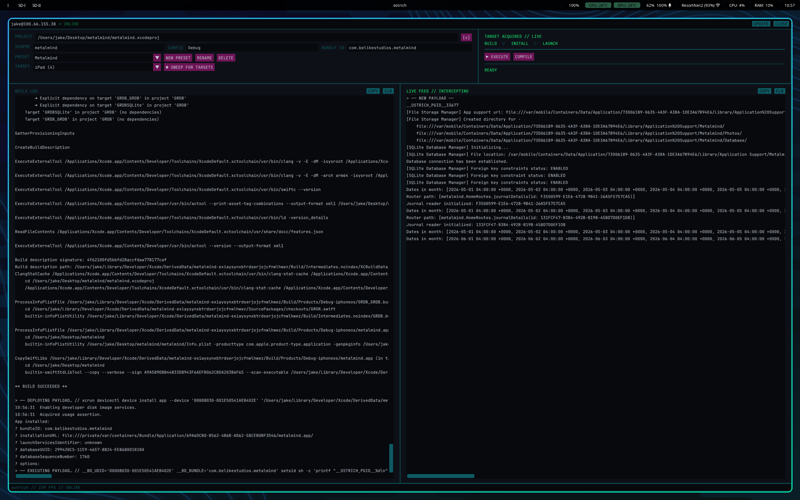Click the TARGET ACQUIRED // LIVE header
The width and height of the screenshot is (800, 500).
513,36
